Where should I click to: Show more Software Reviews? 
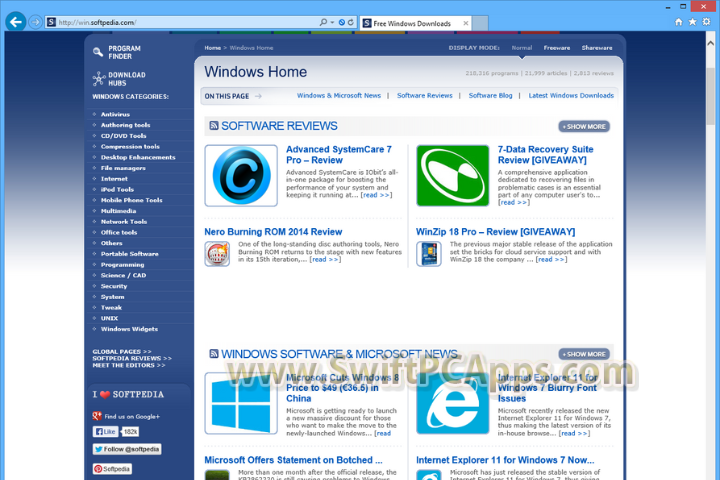click(x=584, y=126)
